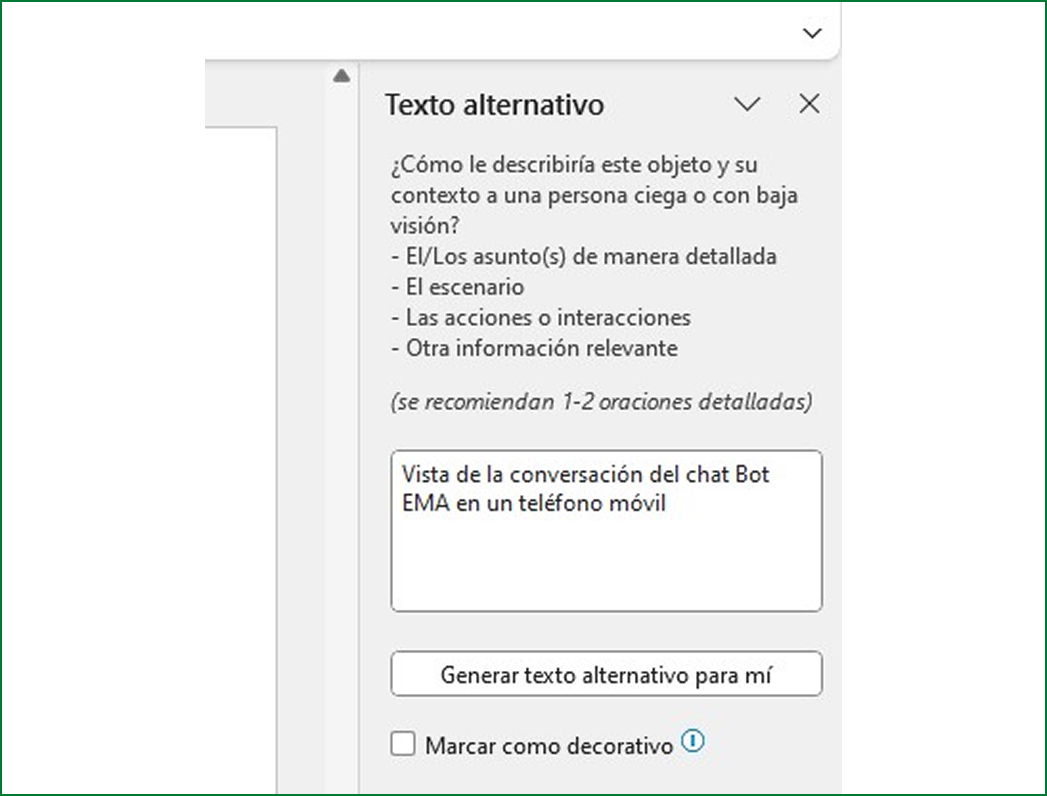Place cursor after the word móvil
Viewport: 1047px width, 796px height.
click(x=667, y=504)
